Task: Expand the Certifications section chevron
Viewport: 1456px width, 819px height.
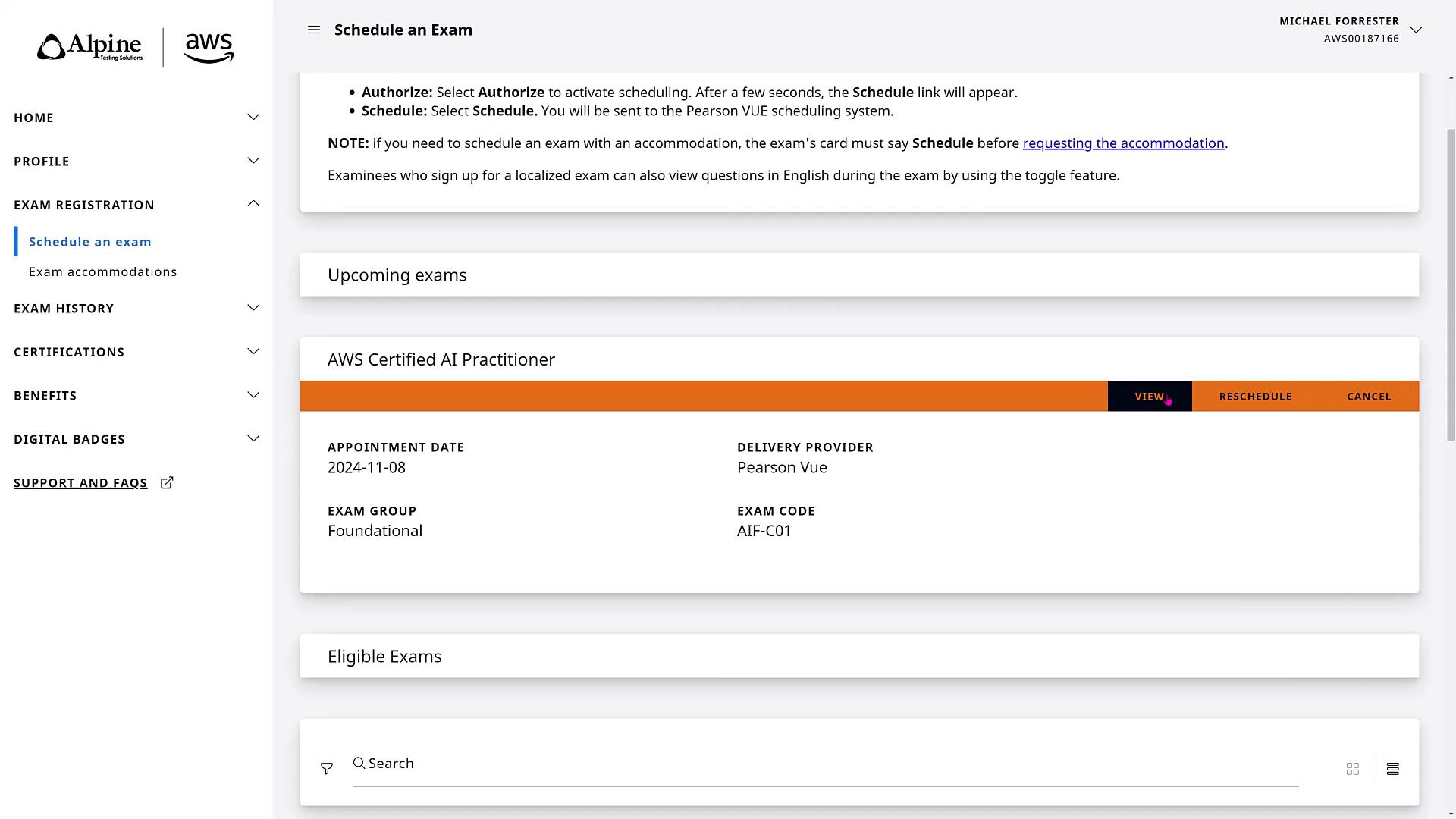Action: pos(253,352)
